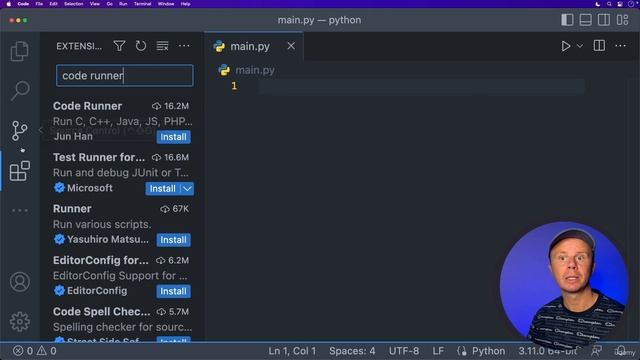This screenshot has width=640, height=360.
Task: Open the Manage gear icon
Action: coord(20,322)
